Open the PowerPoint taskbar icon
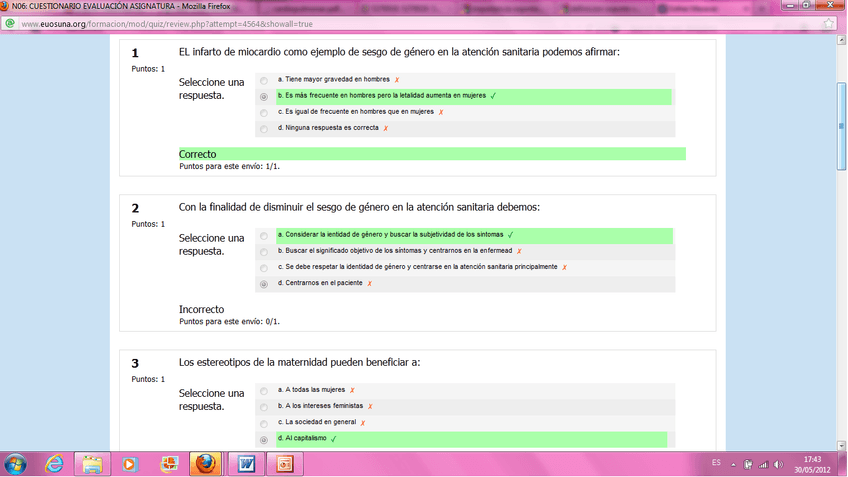The image size is (848, 477). click(284, 464)
